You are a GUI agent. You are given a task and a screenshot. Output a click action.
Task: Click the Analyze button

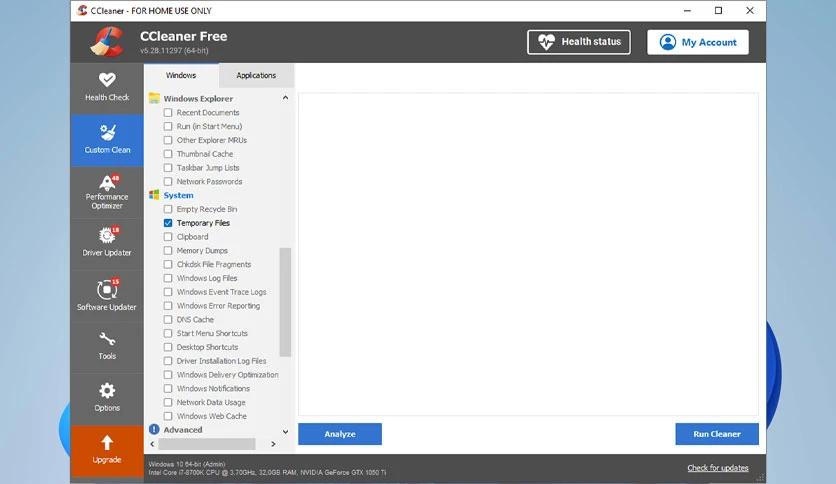[x=340, y=434]
